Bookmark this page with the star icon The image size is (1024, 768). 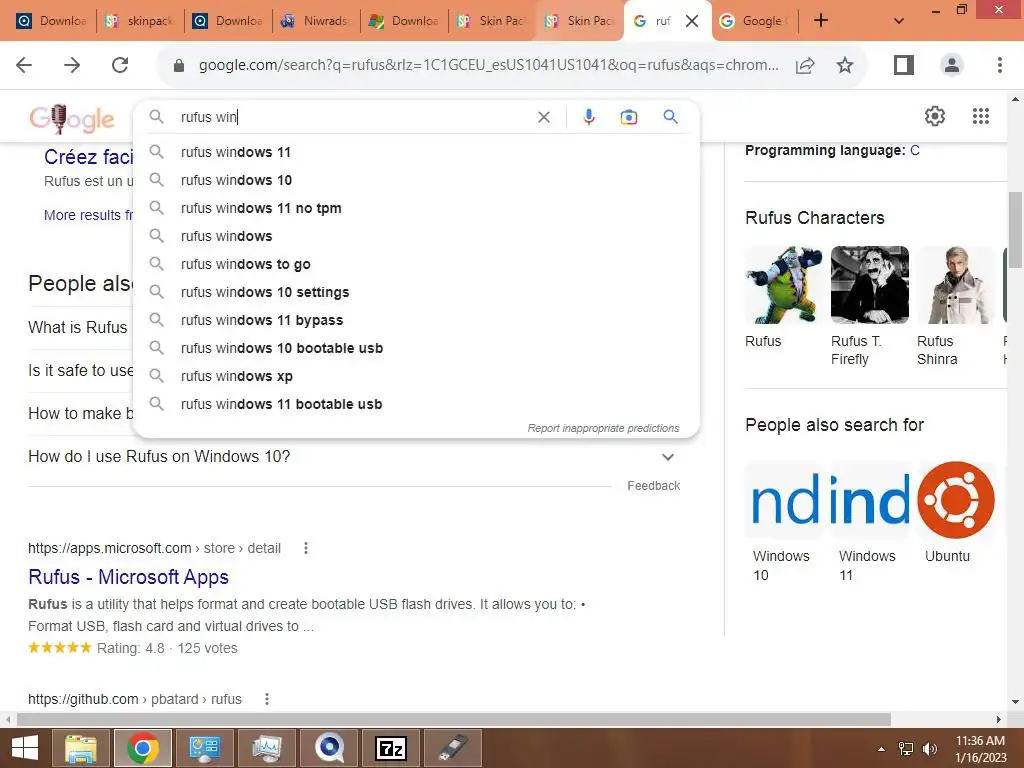tap(845, 65)
